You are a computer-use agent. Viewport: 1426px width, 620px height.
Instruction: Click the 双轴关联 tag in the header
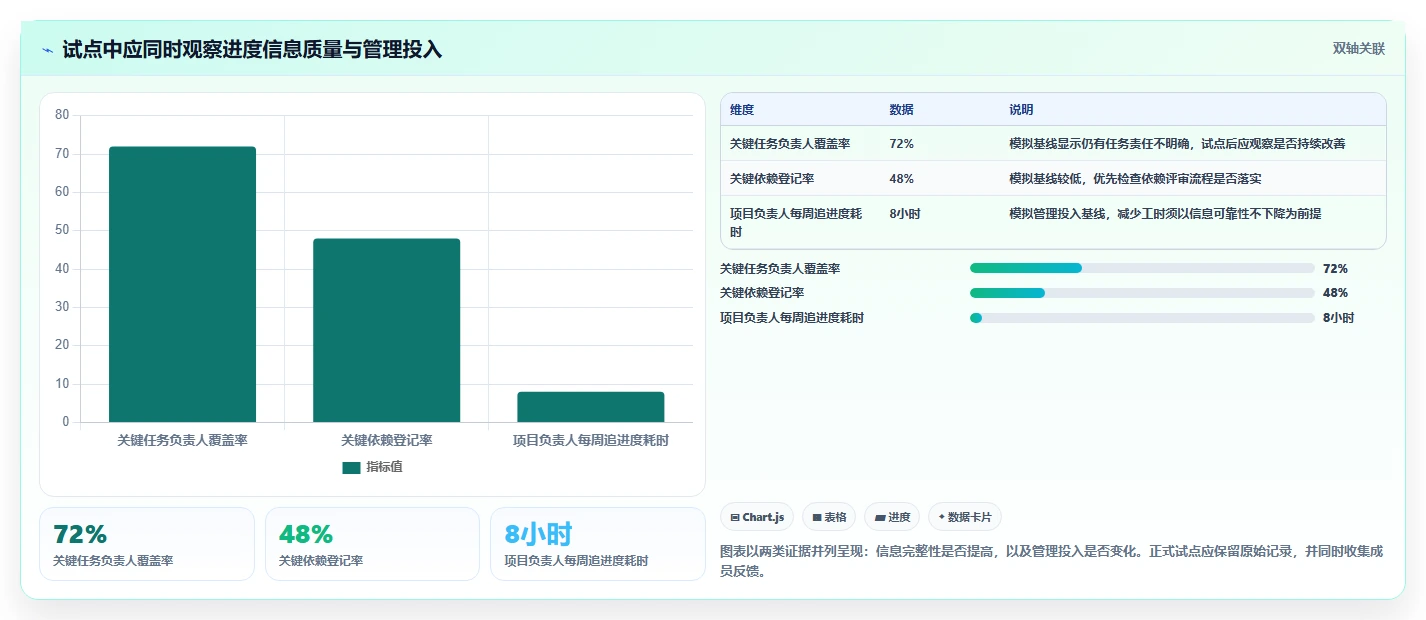(x=1358, y=48)
